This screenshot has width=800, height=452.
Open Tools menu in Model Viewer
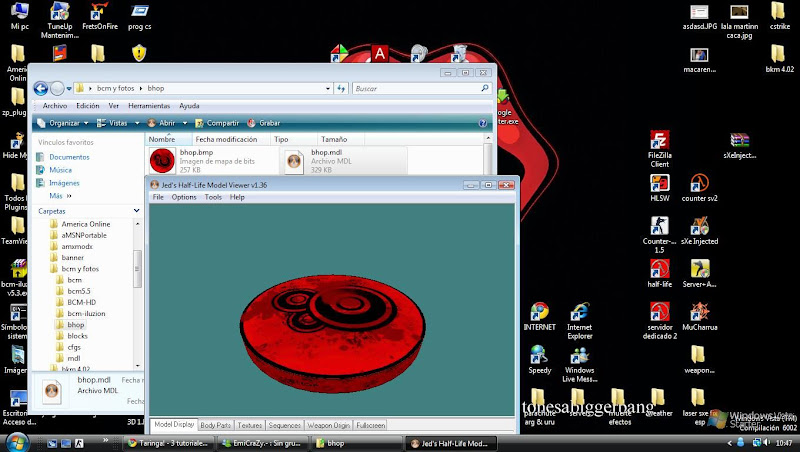213,197
